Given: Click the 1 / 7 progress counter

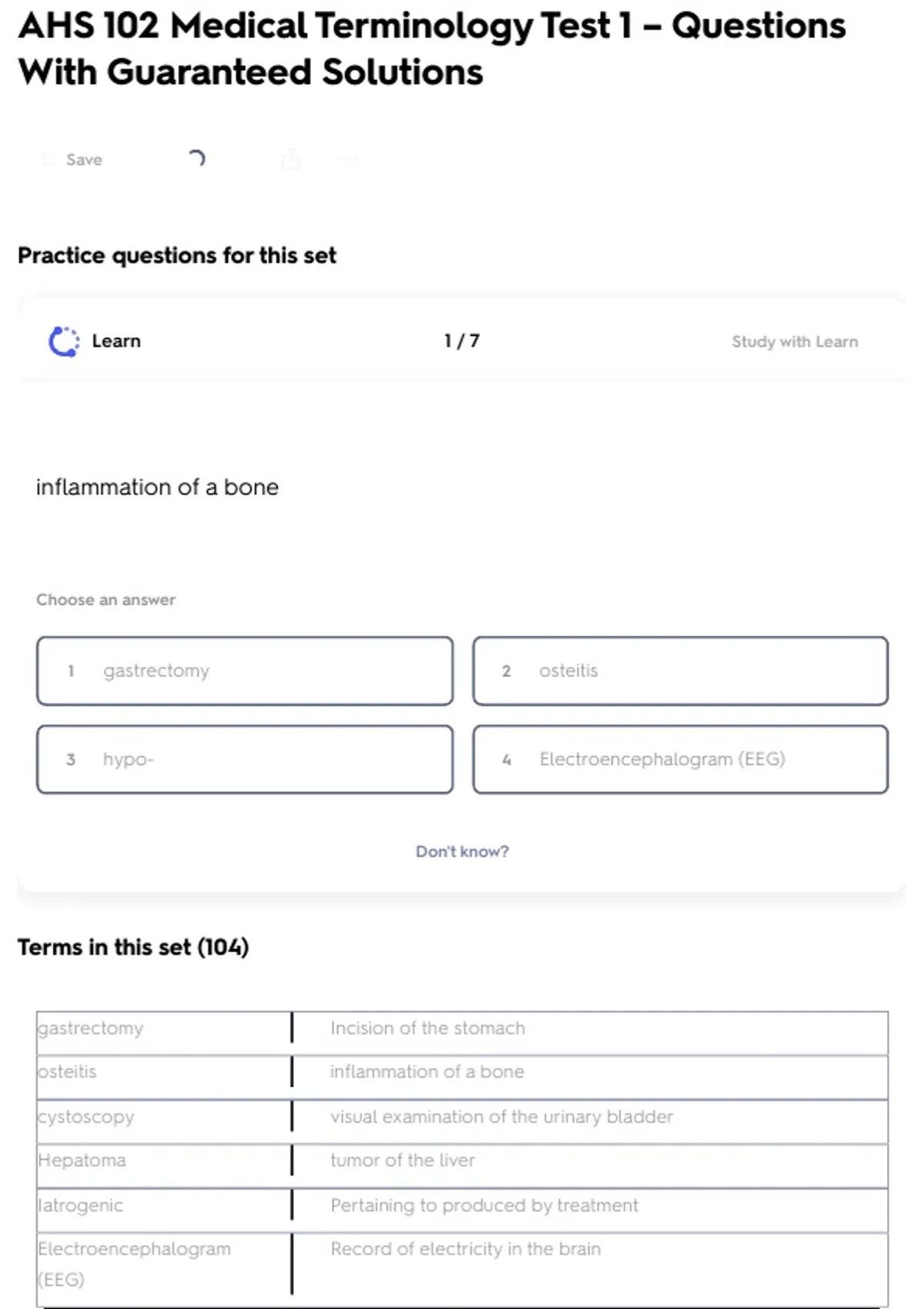Looking at the screenshot, I should click(461, 341).
